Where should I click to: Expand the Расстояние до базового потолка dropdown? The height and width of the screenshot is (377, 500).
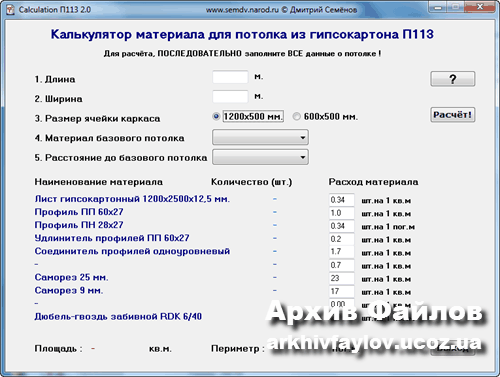(x=260, y=157)
